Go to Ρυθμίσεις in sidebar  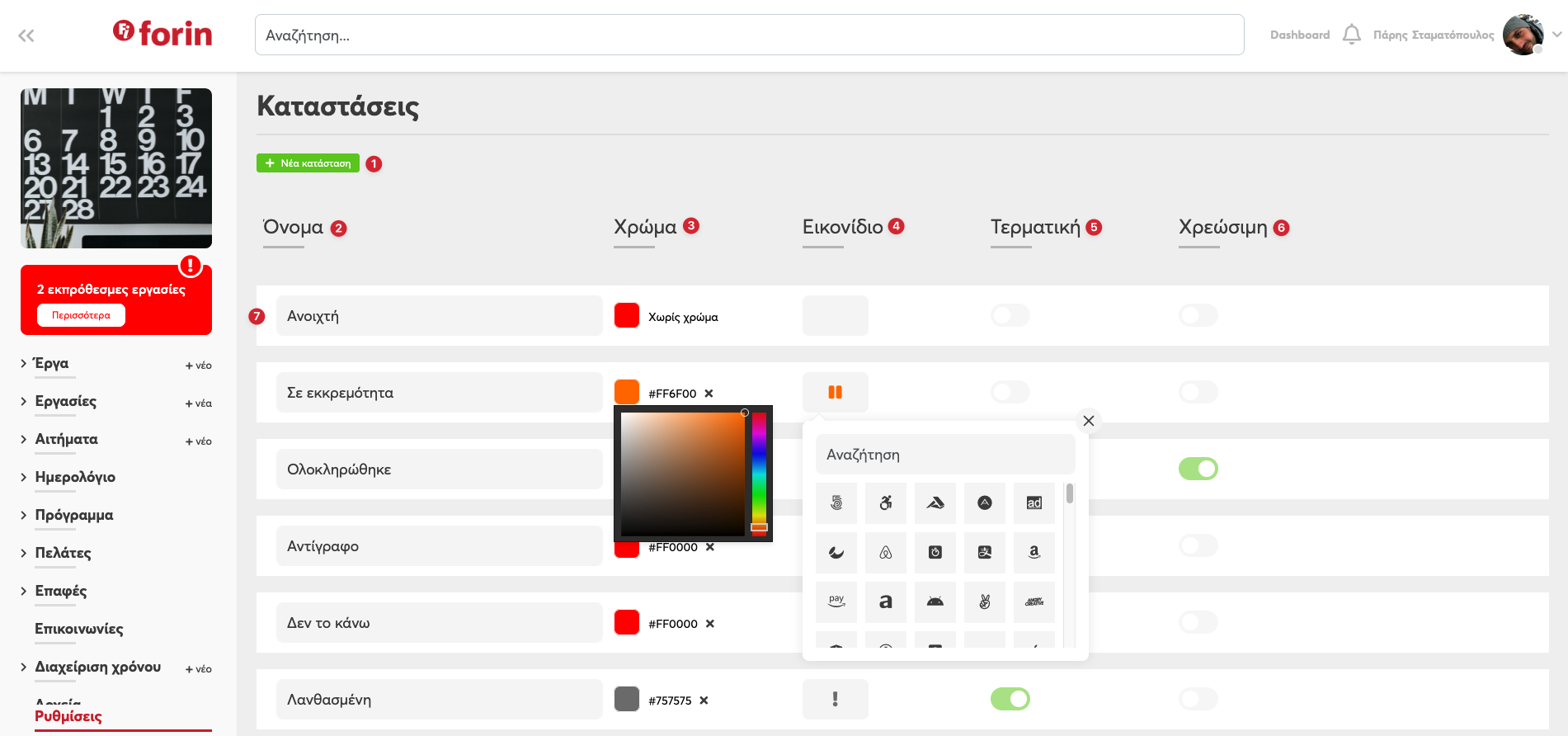point(68,716)
